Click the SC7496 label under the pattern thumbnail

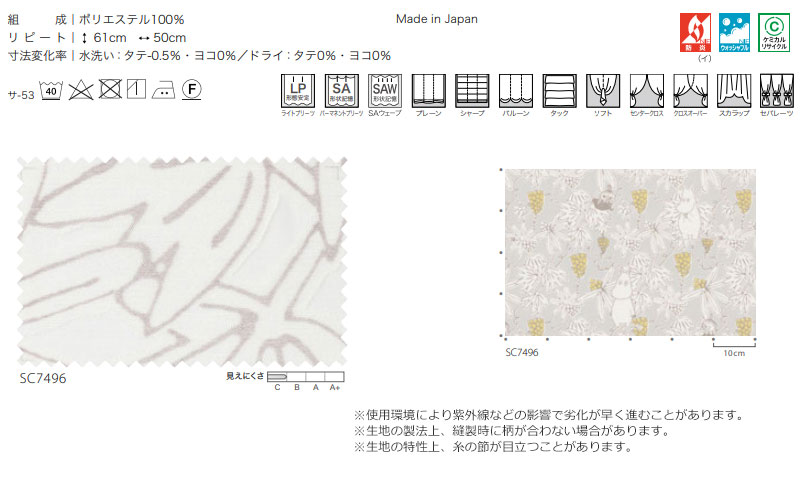click(x=521, y=353)
